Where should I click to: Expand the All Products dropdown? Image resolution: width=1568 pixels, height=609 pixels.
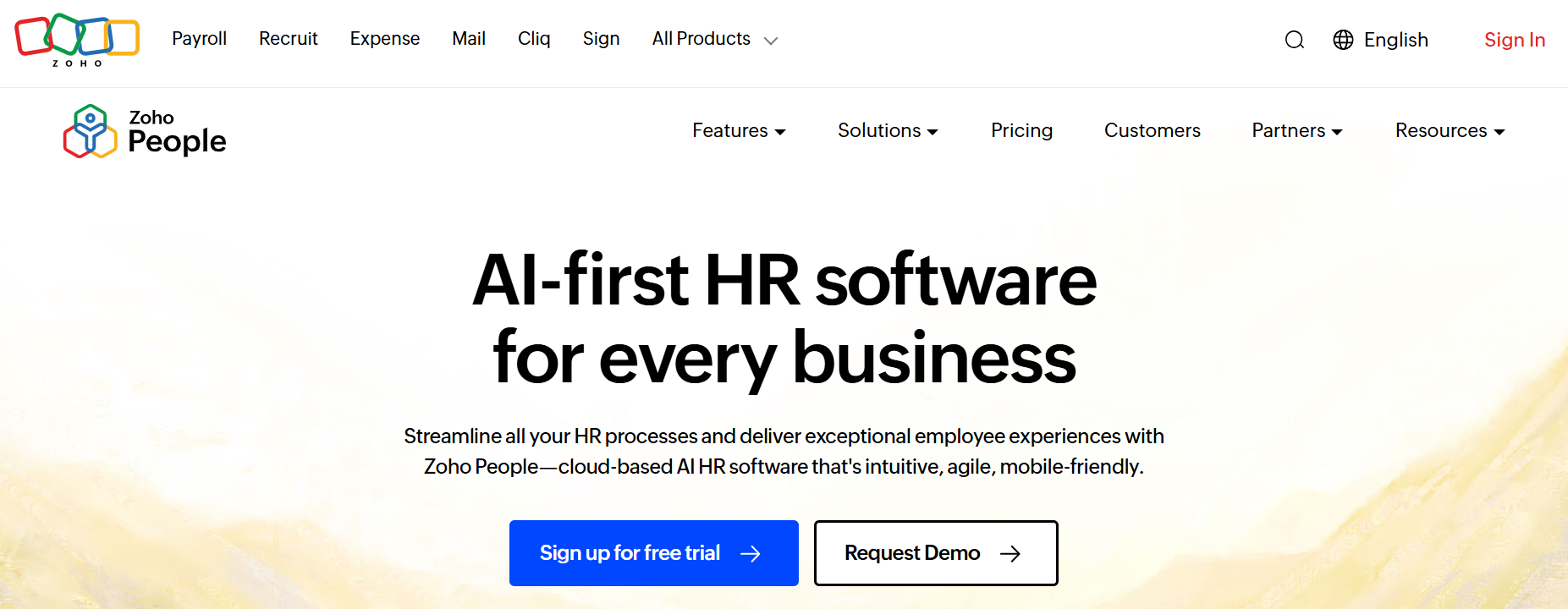click(x=714, y=39)
